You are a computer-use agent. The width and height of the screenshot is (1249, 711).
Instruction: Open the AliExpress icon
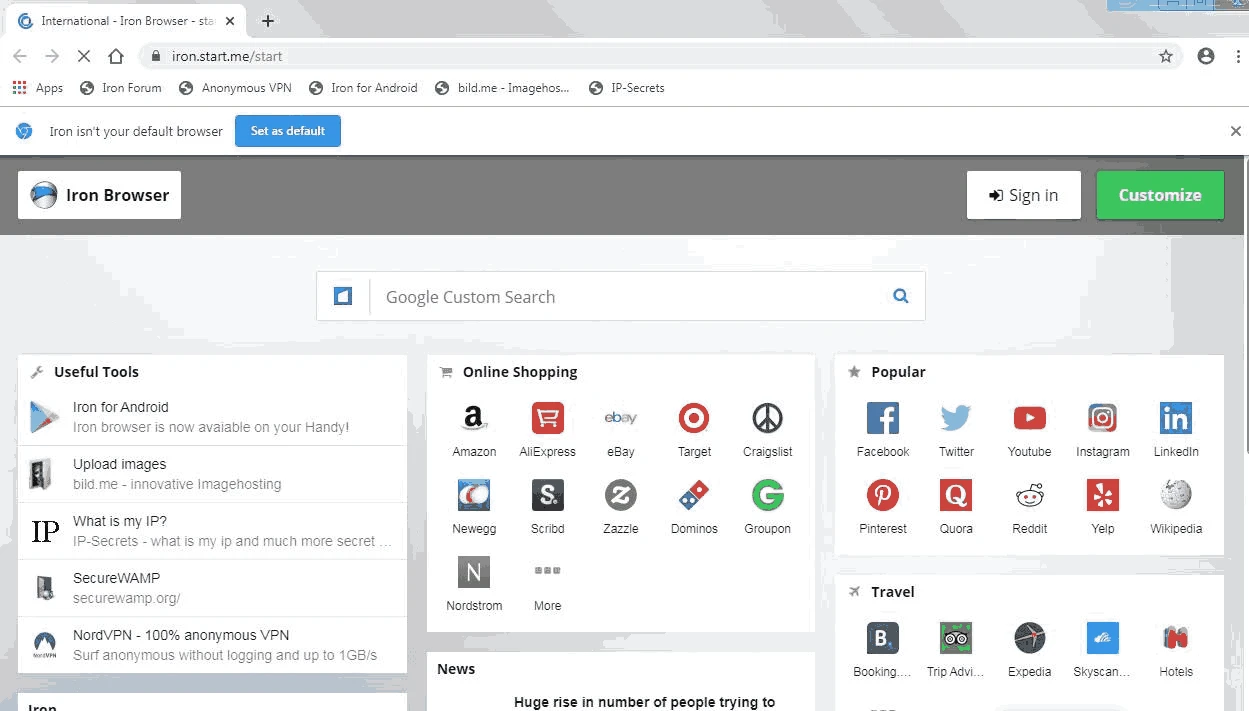(x=547, y=418)
